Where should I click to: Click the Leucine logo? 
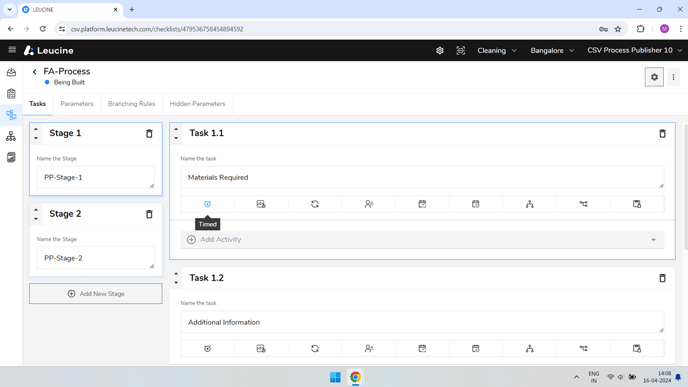tap(49, 50)
